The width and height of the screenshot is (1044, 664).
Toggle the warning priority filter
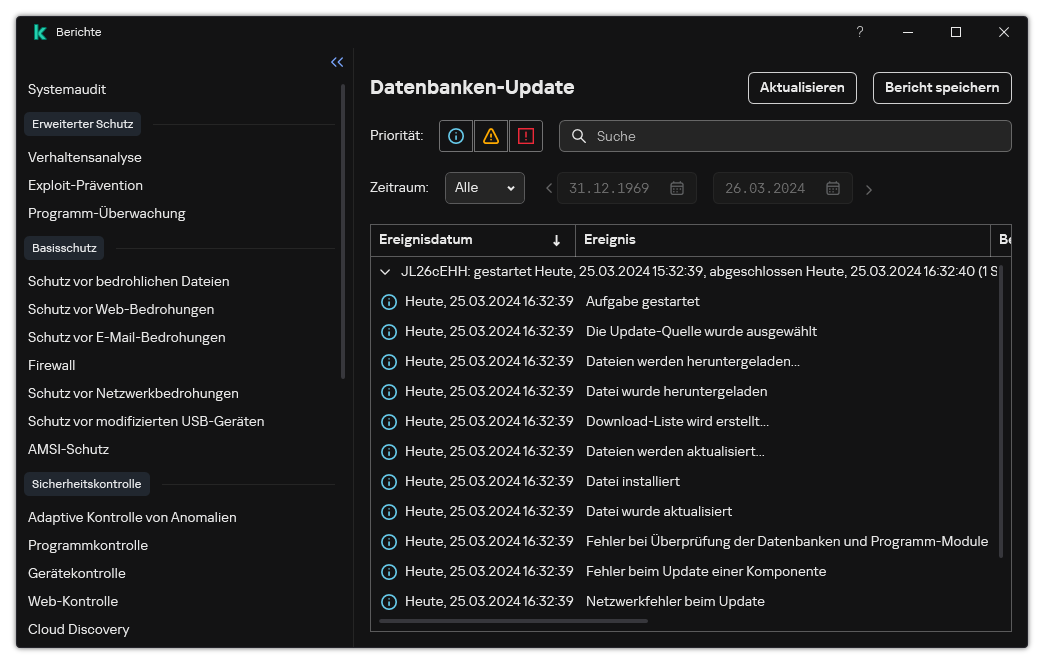click(490, 136)
